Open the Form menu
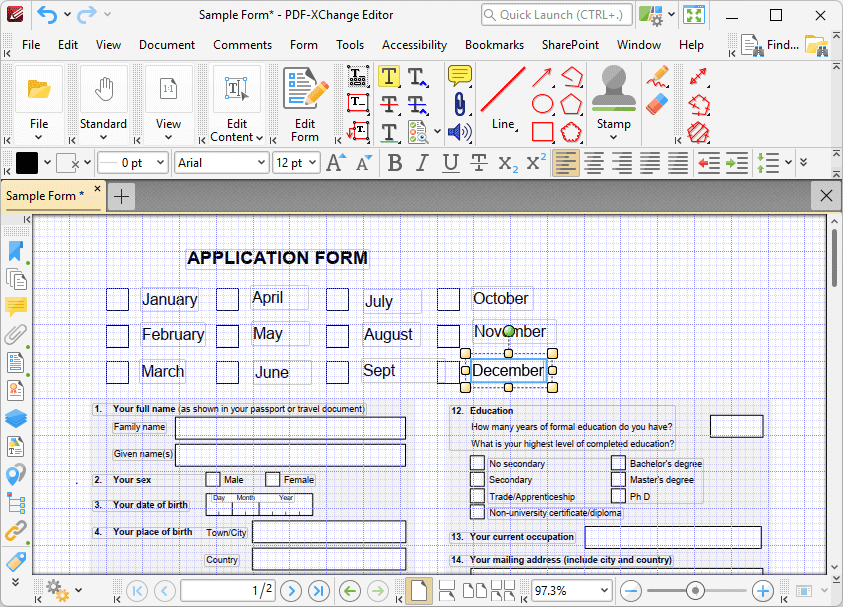This screenshot has height=607, width=843. [x=304, y=45]
